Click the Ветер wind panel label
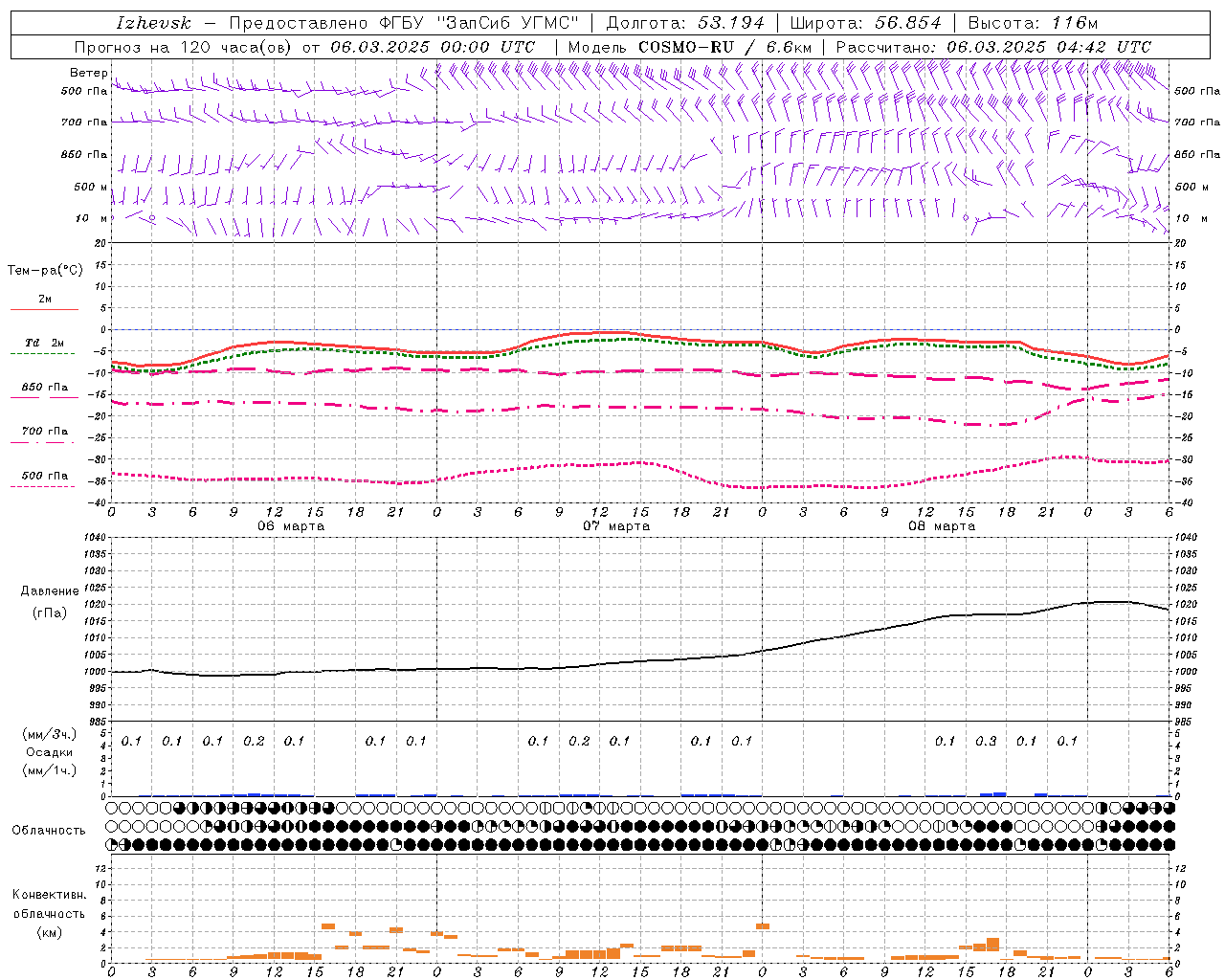Image resolution: width=1225 pixels, height=980 pixels. (x=88, y=73)
